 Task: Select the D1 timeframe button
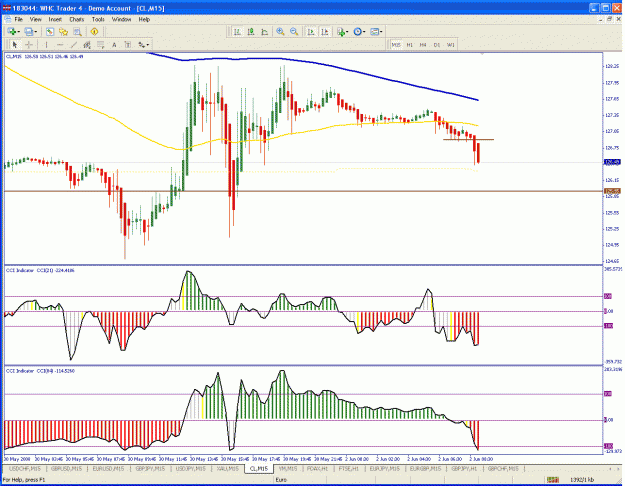437,45
